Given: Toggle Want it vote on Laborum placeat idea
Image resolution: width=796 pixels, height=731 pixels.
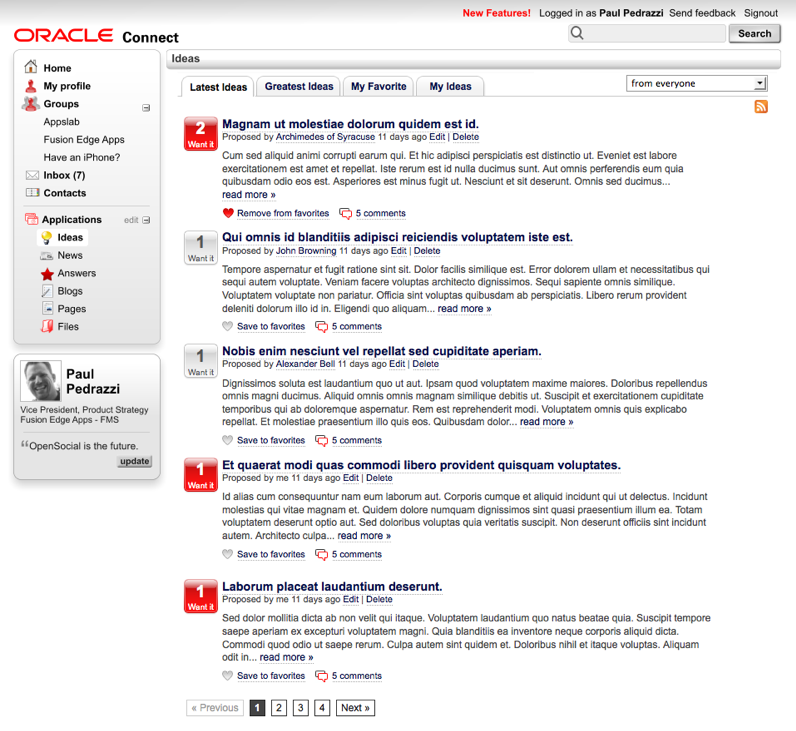Looking at the screenshot, I should [201, 596].
